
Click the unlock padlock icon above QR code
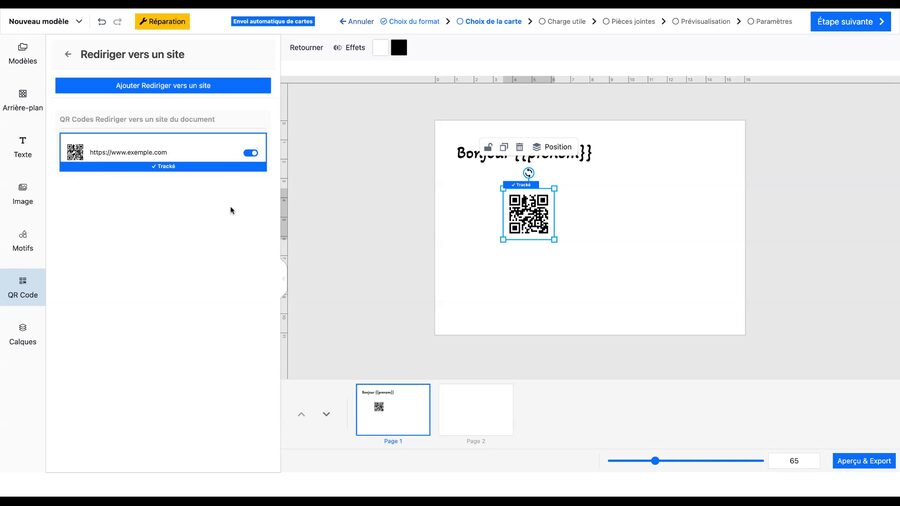488,147
